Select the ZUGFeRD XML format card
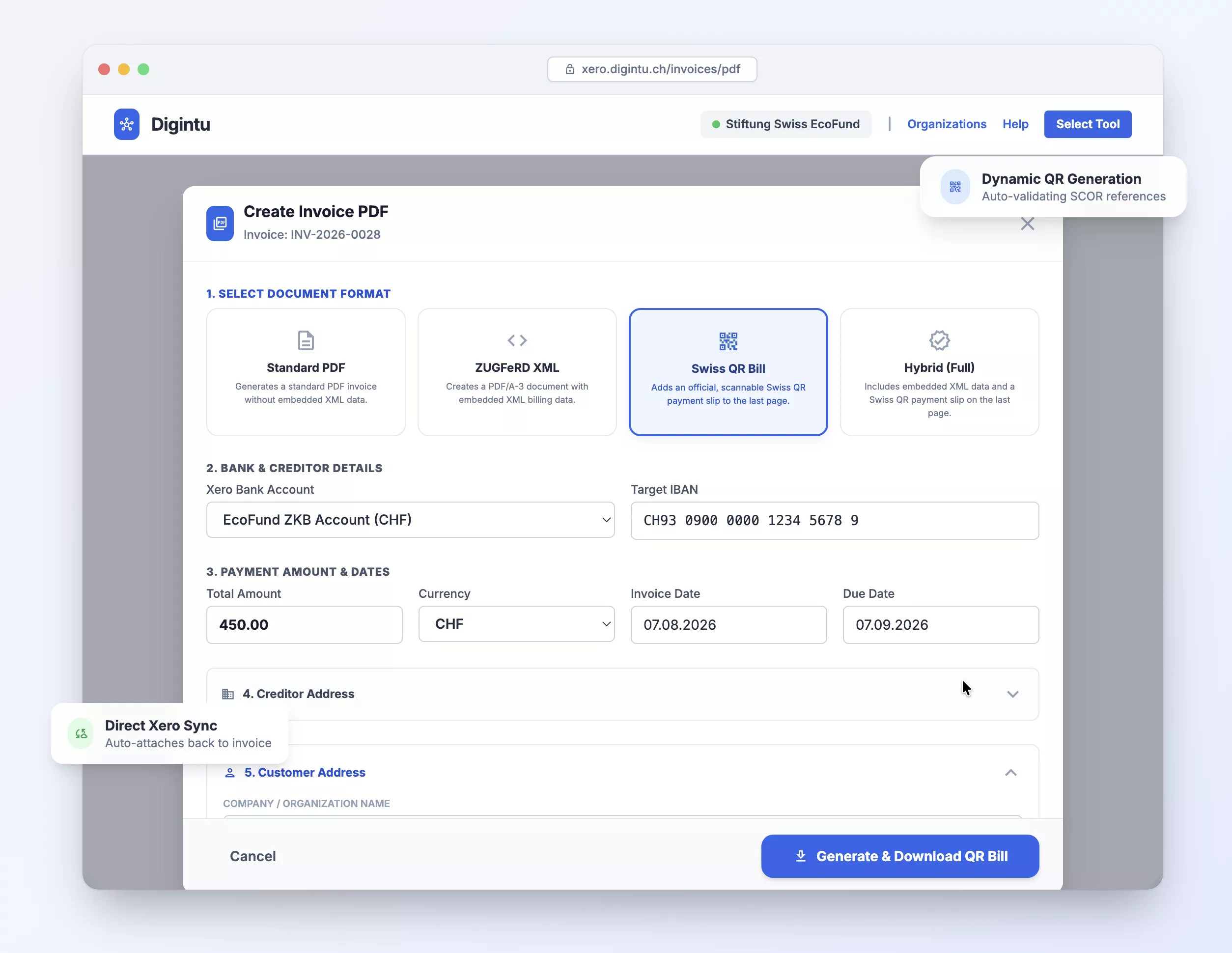This screenshot has width=1232, height=953. point(517,372)
